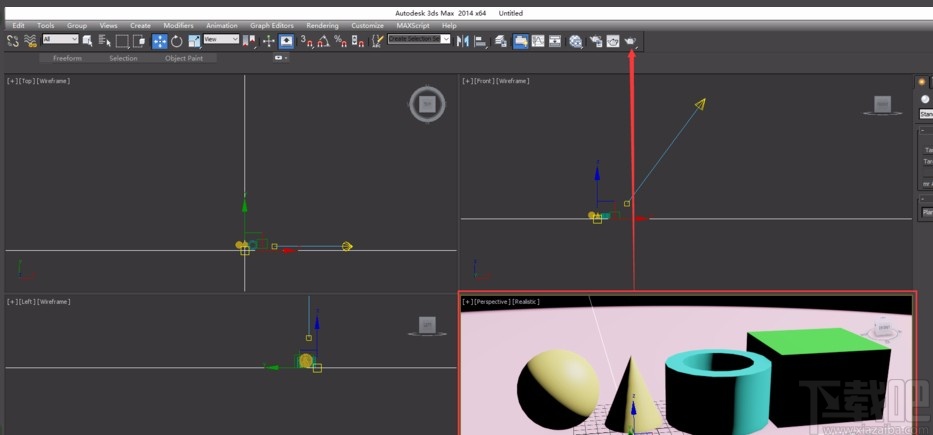Viewport: 933px width, 435px height.
Task: Click the Top viewport ViewCube
Action: click(x=427, y=105)
